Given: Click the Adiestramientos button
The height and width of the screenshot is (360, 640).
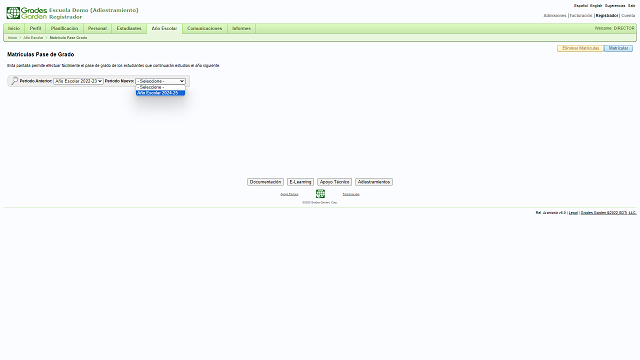Looking at the screenshot, I should (x=374, y=182).
